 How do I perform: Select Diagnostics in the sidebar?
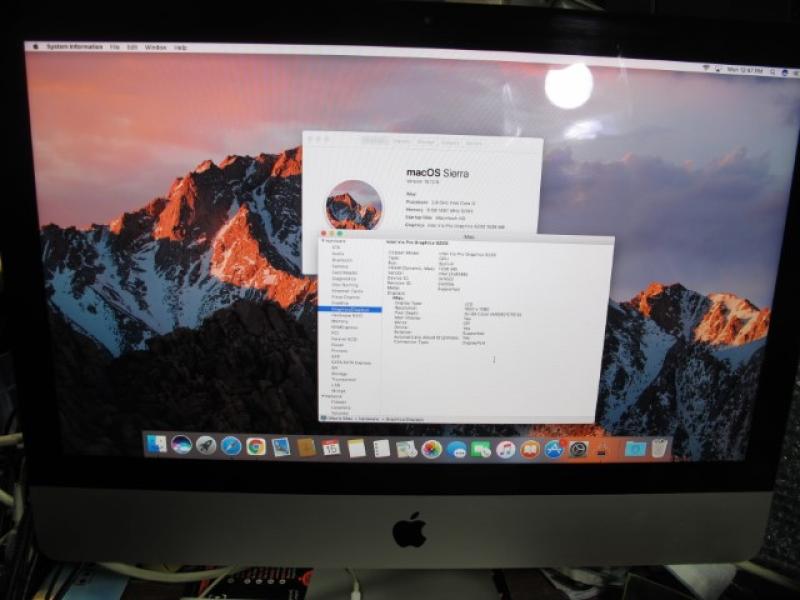pos(344,279)
